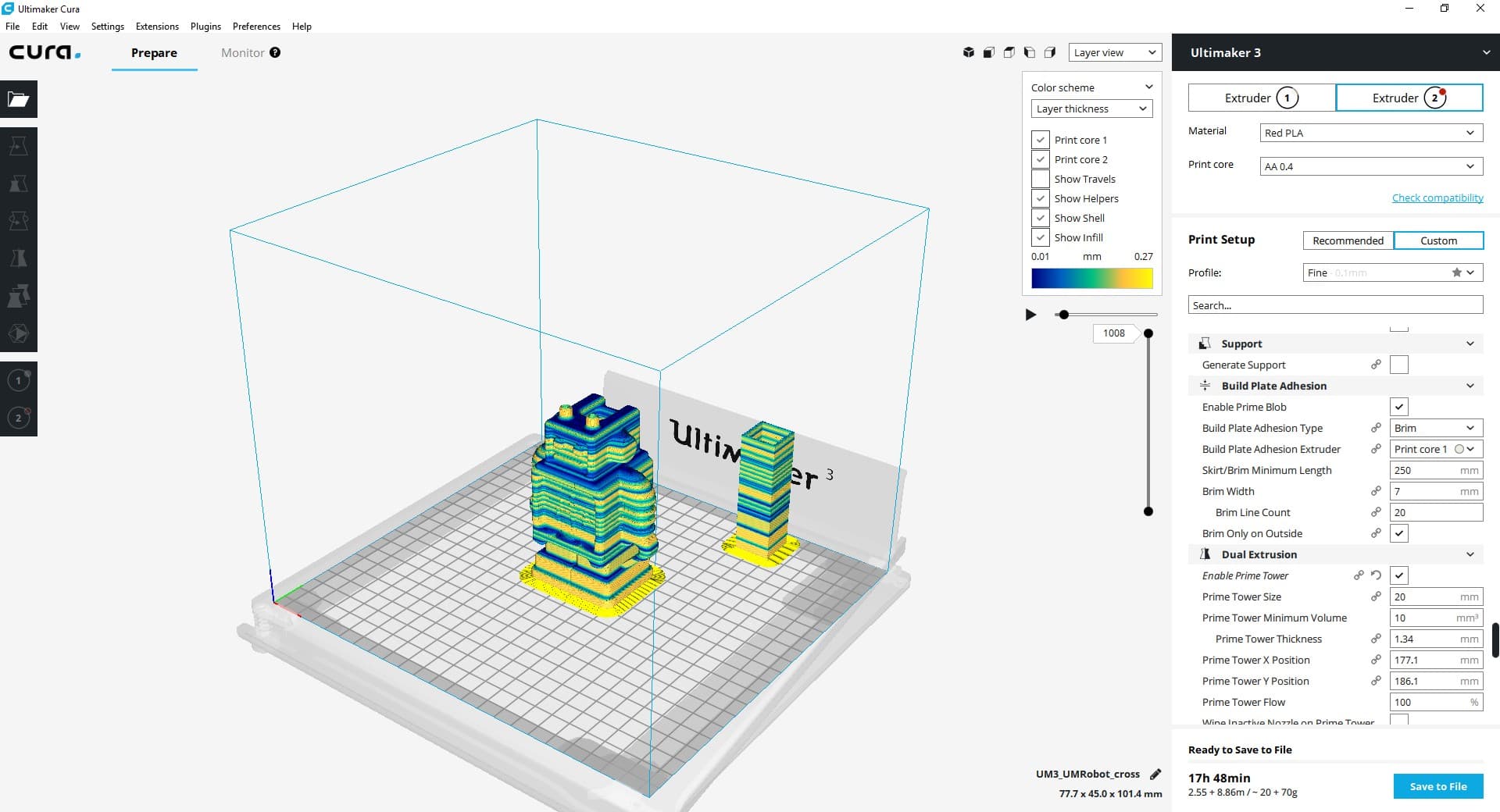Screen dimensions: 1500x812
Task: Toggle Show Helpers checkbox
Action: point(1040,198)
